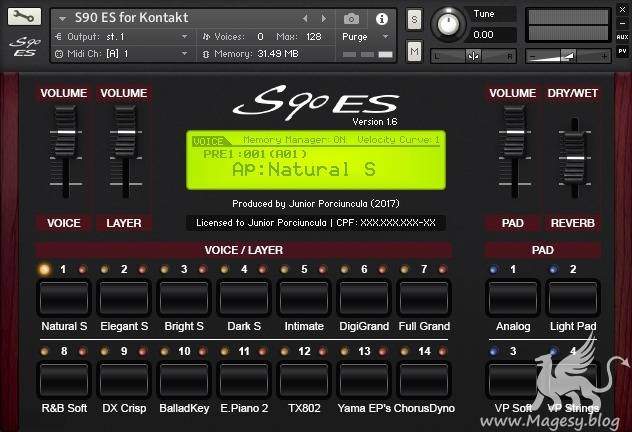Select the TX802 voice button
The width and height of the screenshot is (632, 432).
(304, 380)
